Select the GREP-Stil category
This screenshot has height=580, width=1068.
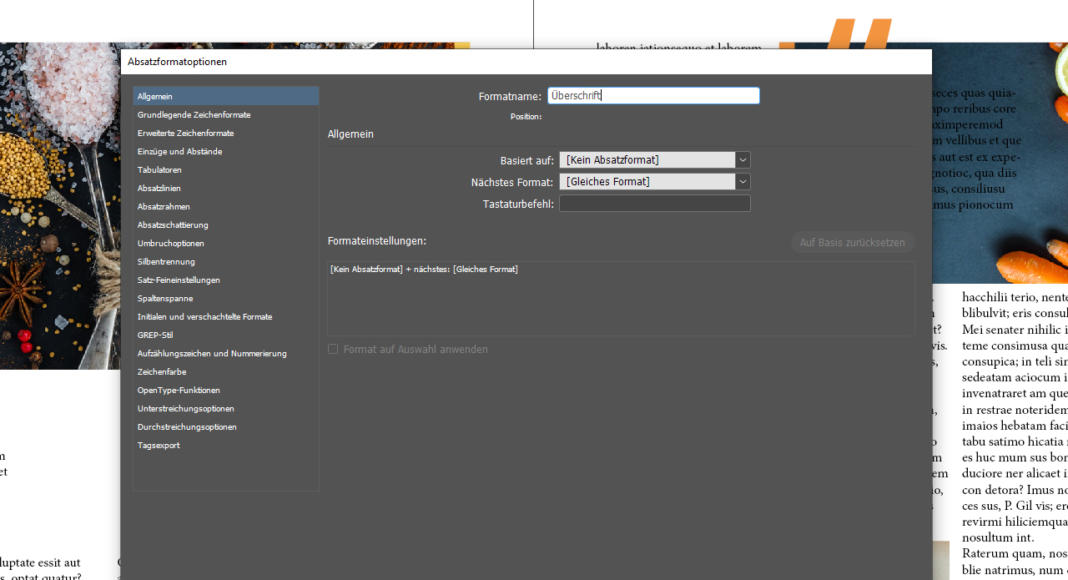coord(155,335)
